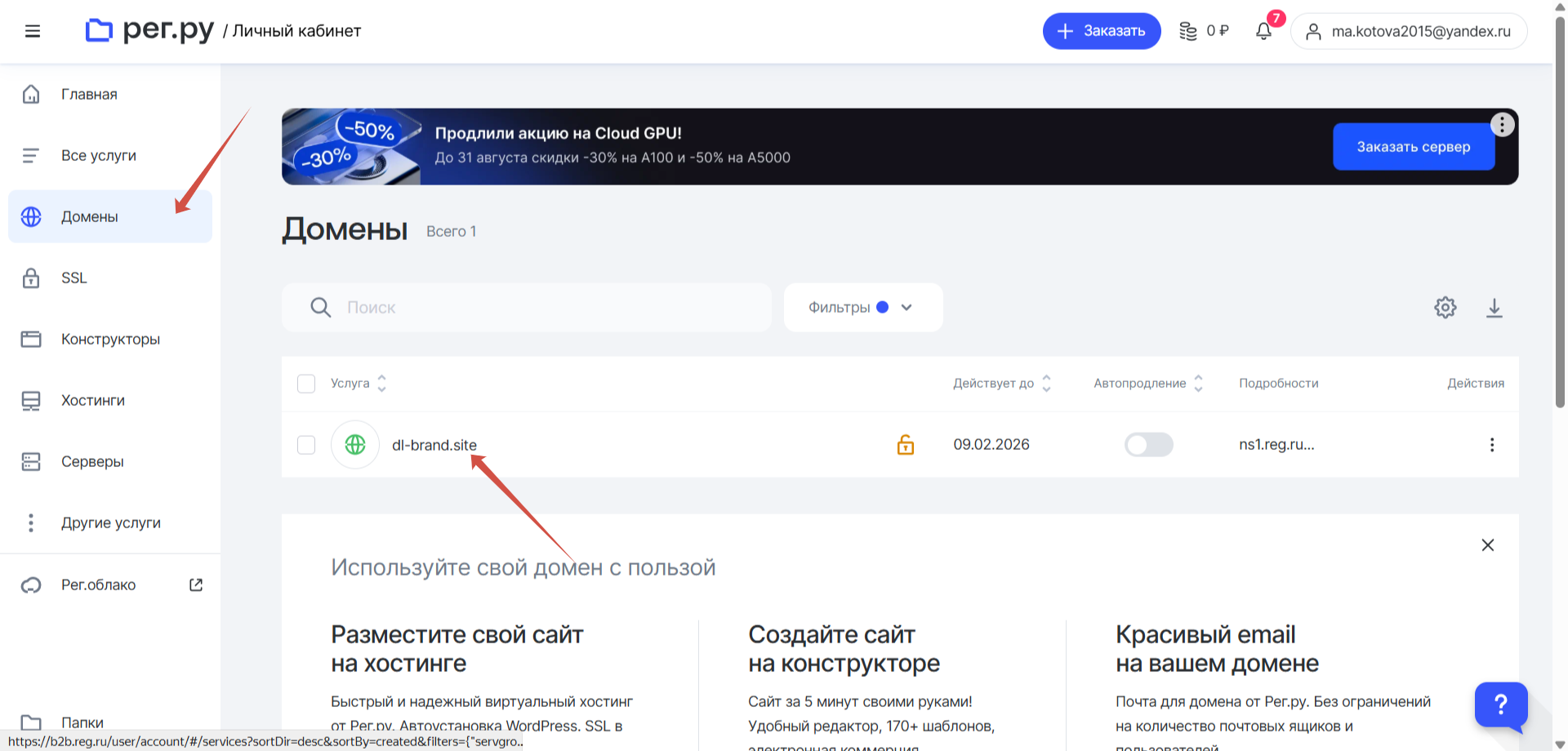Screen dimensions: 1568x751
Task: Open table settings gear icon
Action: click(1445, 308)
